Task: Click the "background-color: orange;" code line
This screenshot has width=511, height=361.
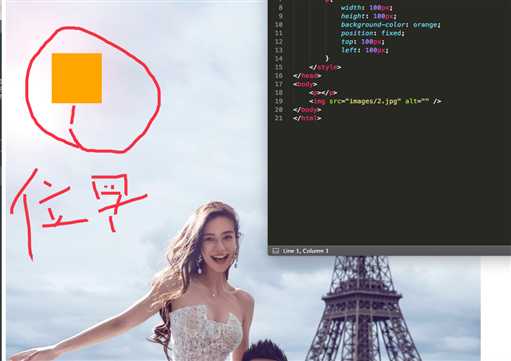Action: click(x=390, y=25)
